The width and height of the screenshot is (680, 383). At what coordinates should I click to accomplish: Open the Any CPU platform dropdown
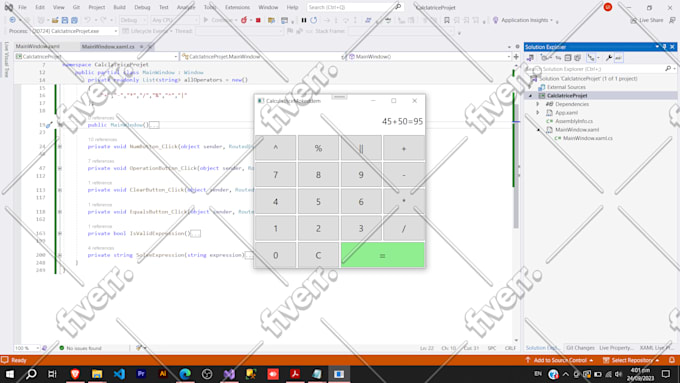click(x=174, y=20)
